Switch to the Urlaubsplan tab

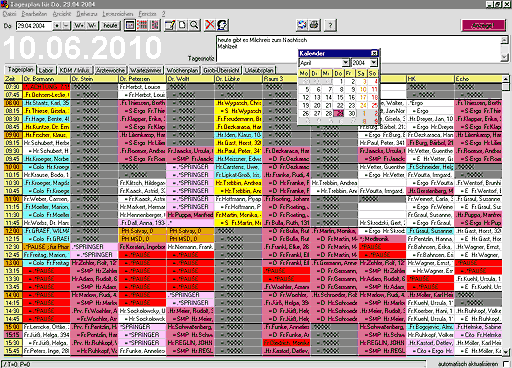point(259,70)
